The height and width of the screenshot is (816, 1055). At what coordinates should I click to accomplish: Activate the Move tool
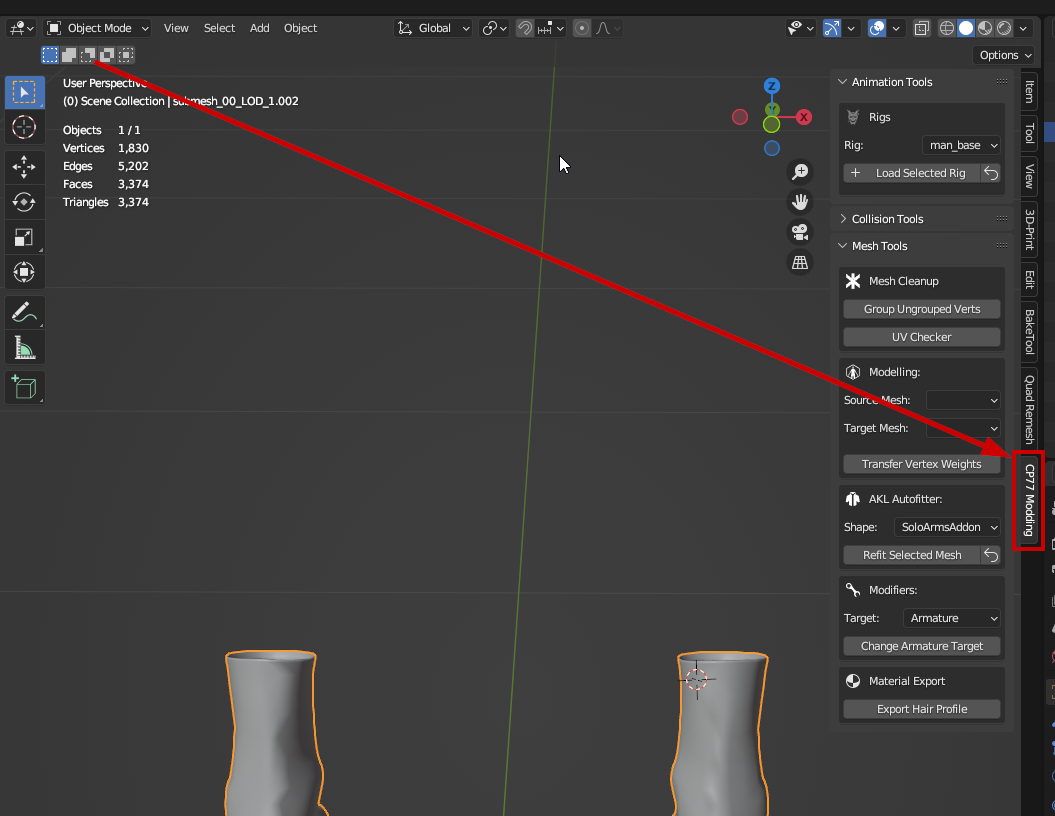pos(24,166)
